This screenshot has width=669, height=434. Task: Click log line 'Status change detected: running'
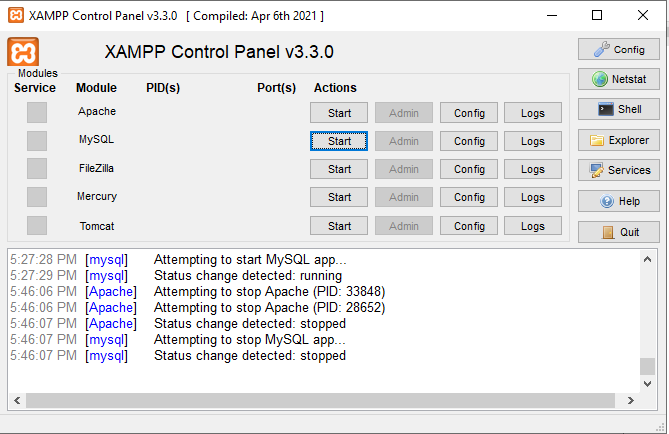(248, 276)
